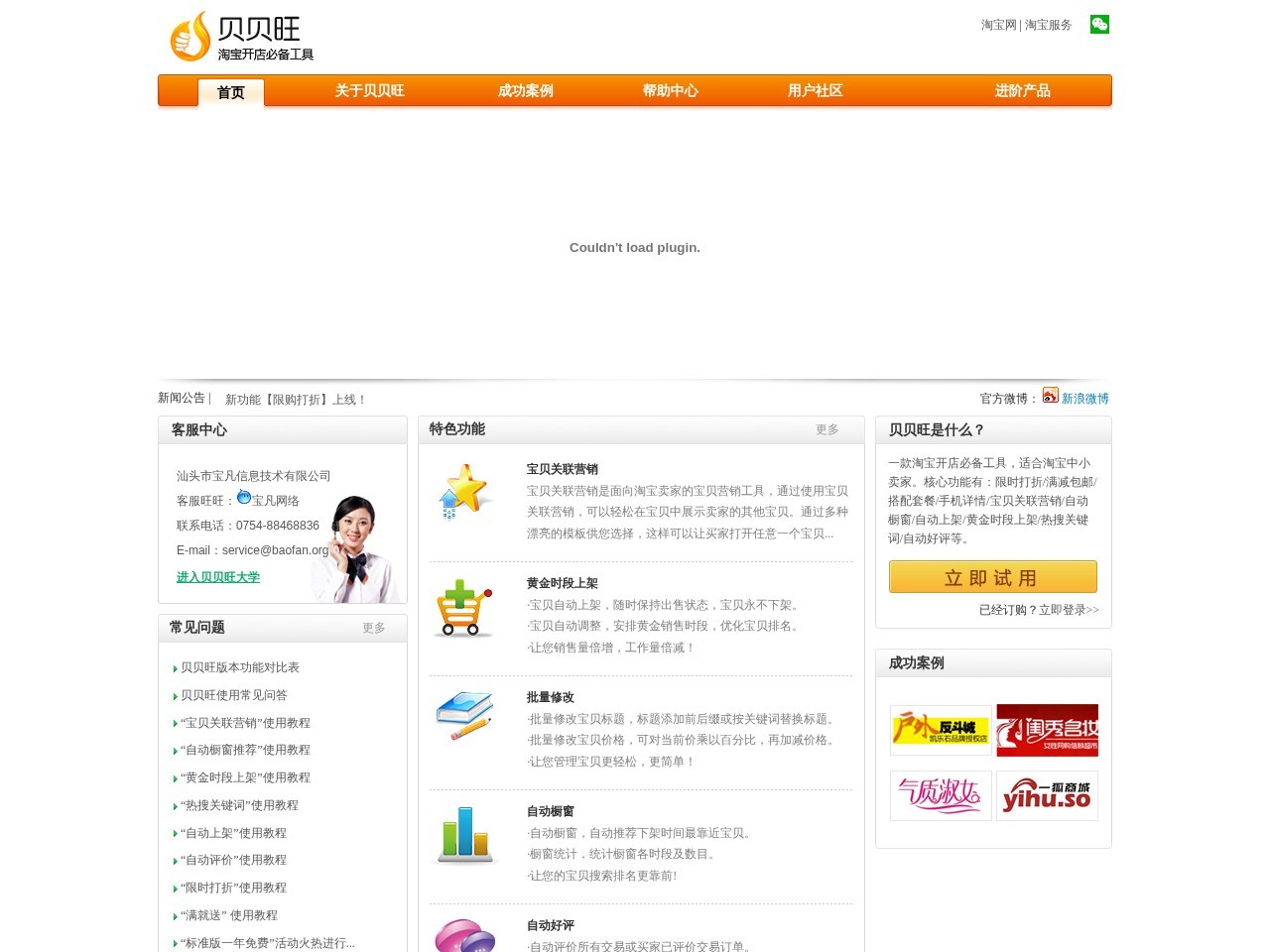Go to 帮助中心 in the navigation
The height and width of the screenshot is (952, 1270).
click(670, 90)
